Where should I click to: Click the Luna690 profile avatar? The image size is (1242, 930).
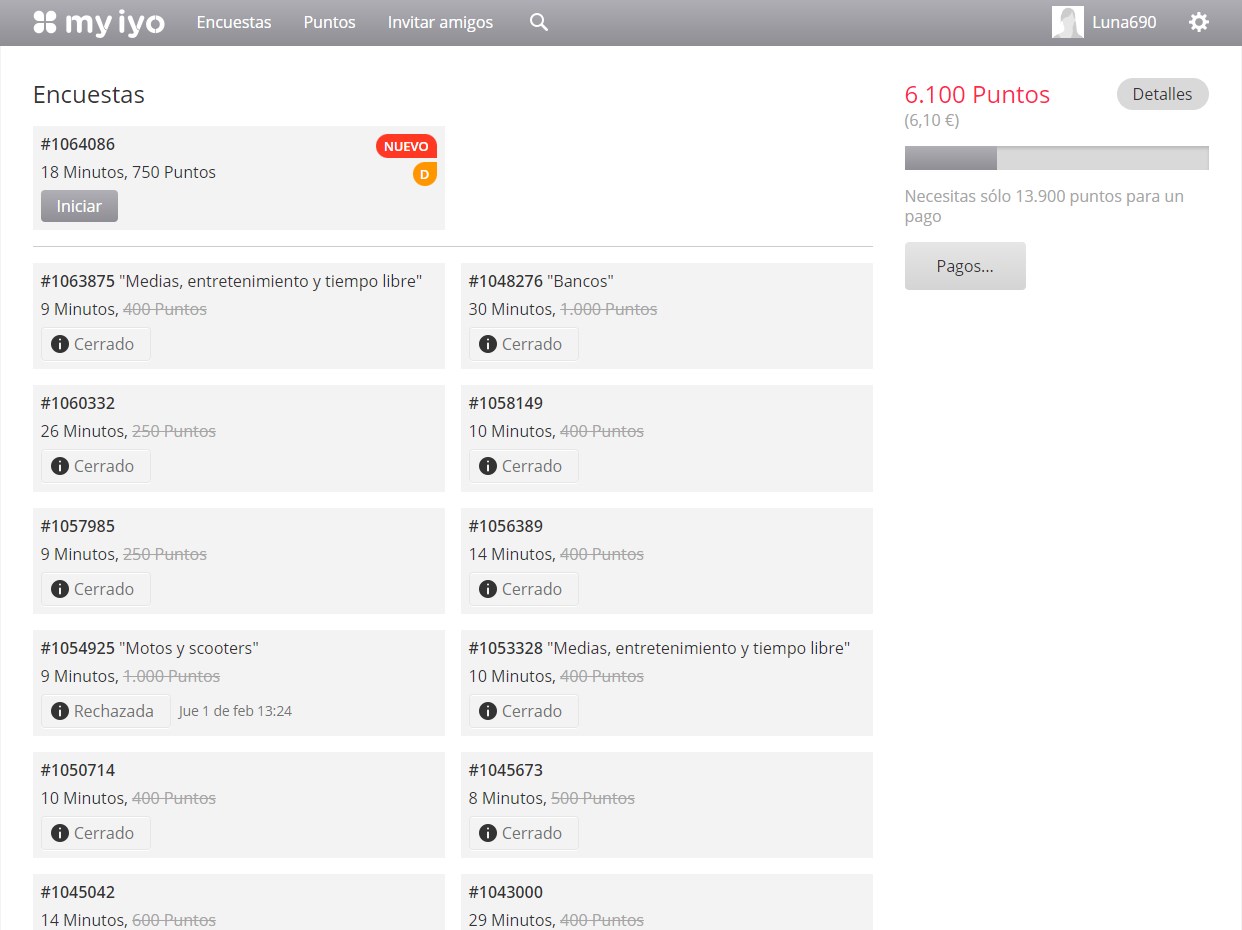click(1068, 22)
